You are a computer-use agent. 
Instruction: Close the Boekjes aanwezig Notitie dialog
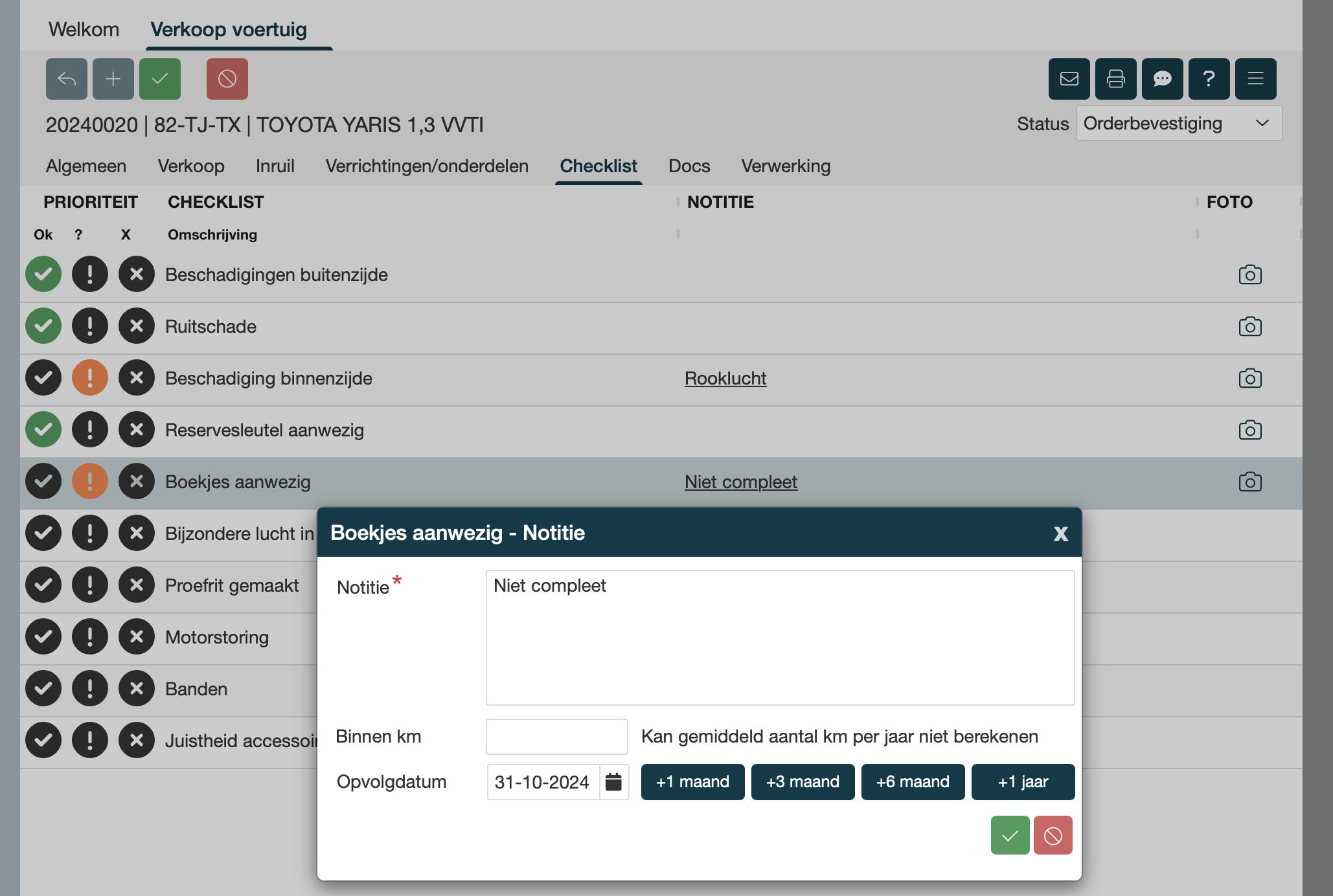click(x=1060, y=533)
